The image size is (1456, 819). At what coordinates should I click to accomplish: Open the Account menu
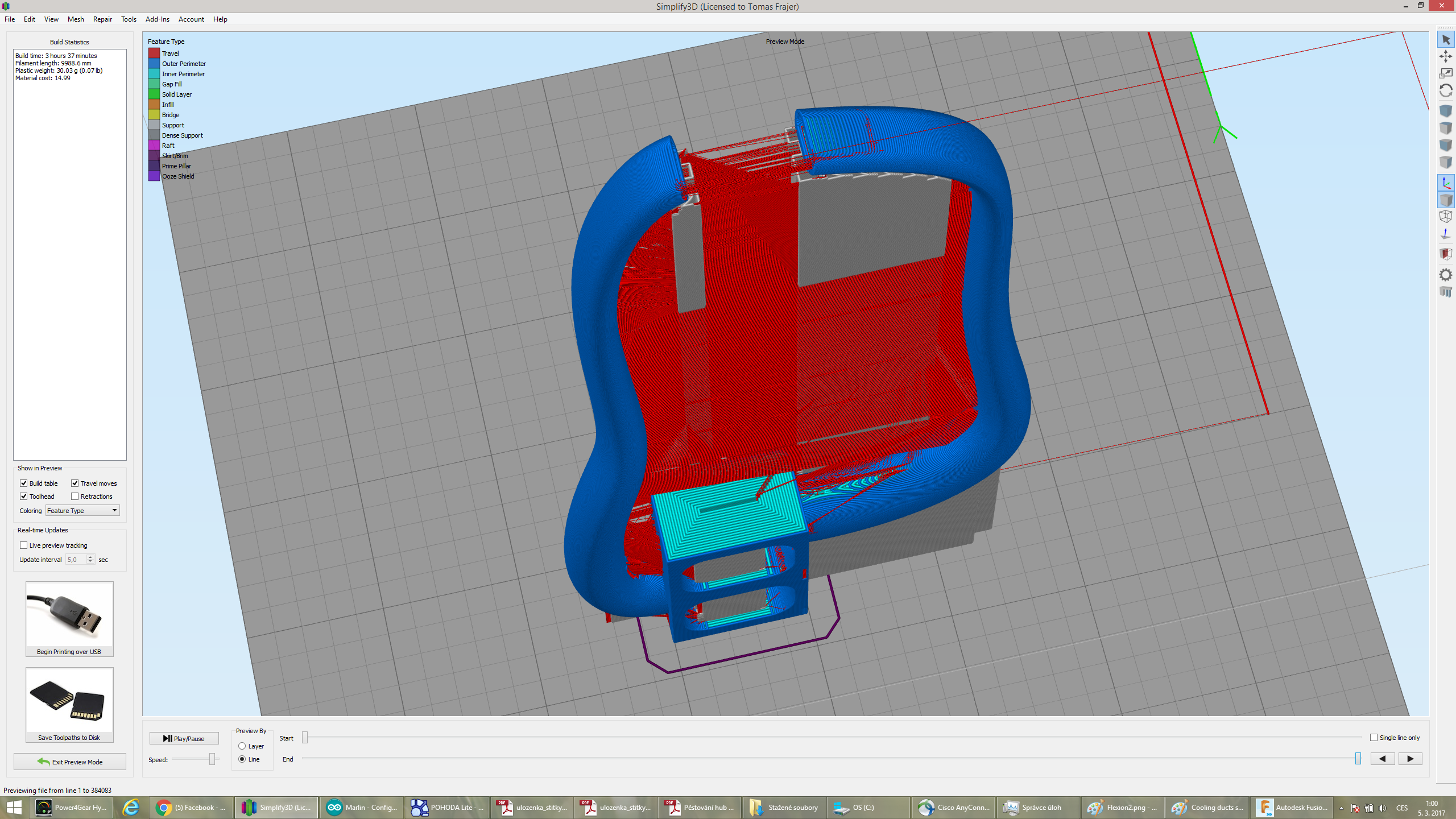191,19
